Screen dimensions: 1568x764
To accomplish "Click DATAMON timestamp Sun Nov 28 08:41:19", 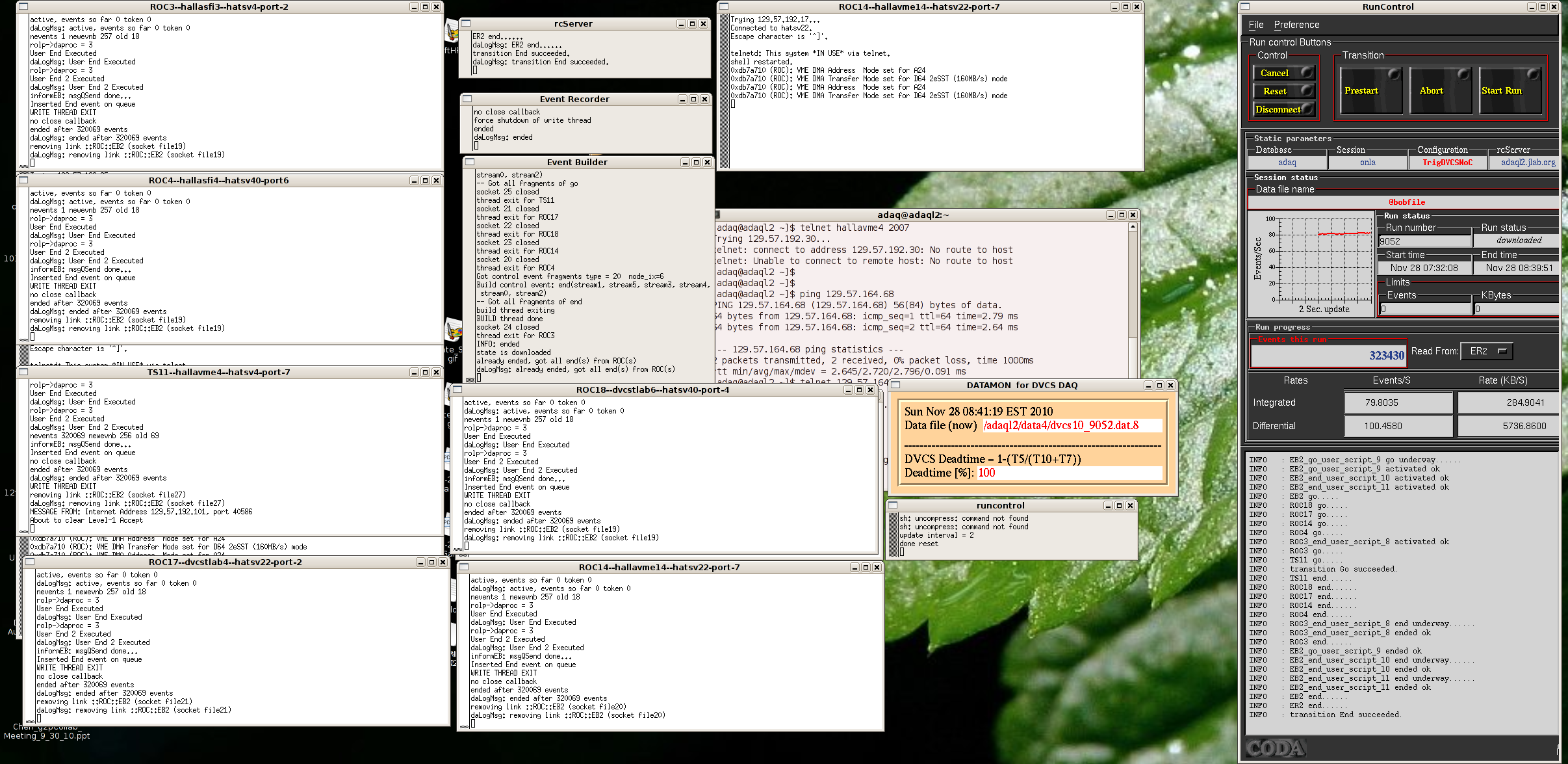I will (x=979, y=411).
